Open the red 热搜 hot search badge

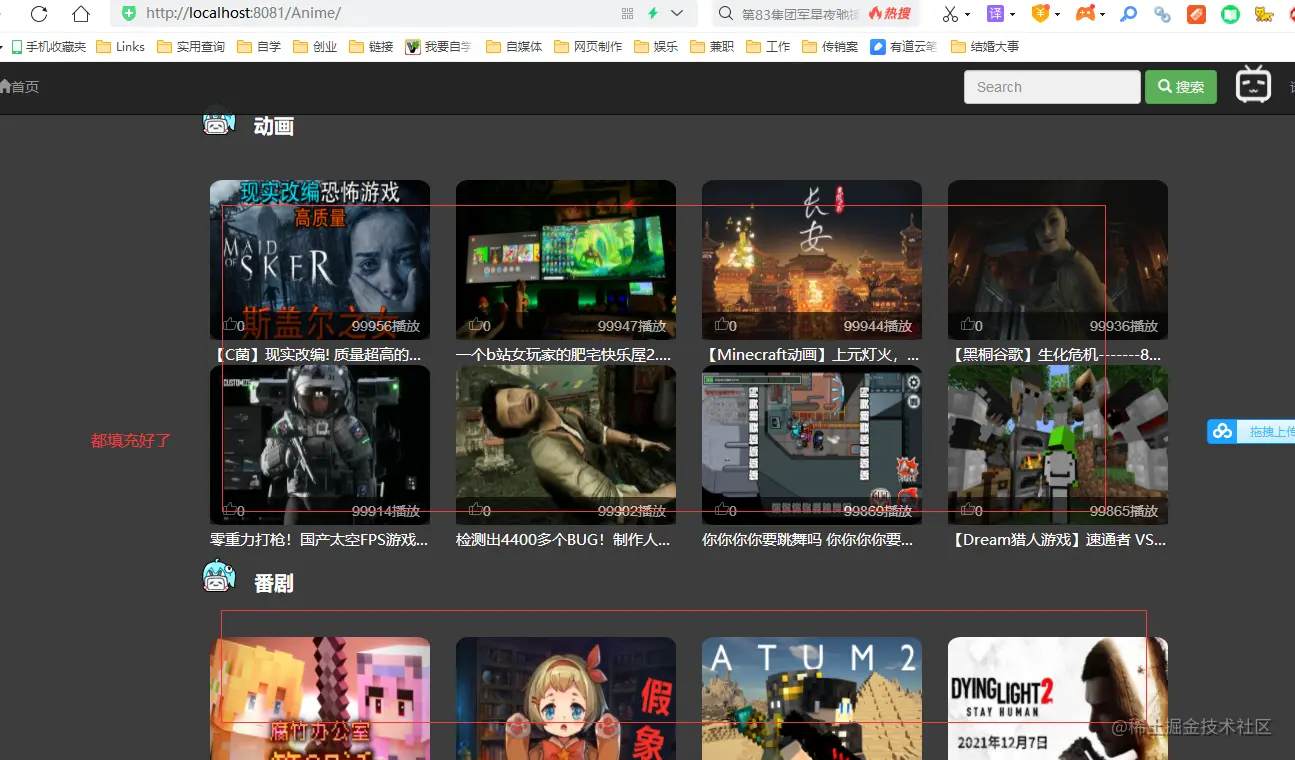890,14
